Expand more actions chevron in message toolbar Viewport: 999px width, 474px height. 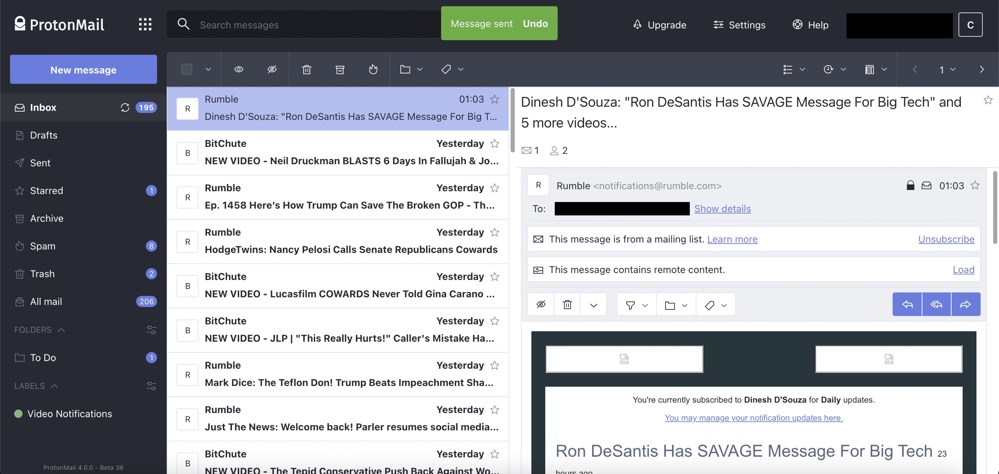point(593,305)
